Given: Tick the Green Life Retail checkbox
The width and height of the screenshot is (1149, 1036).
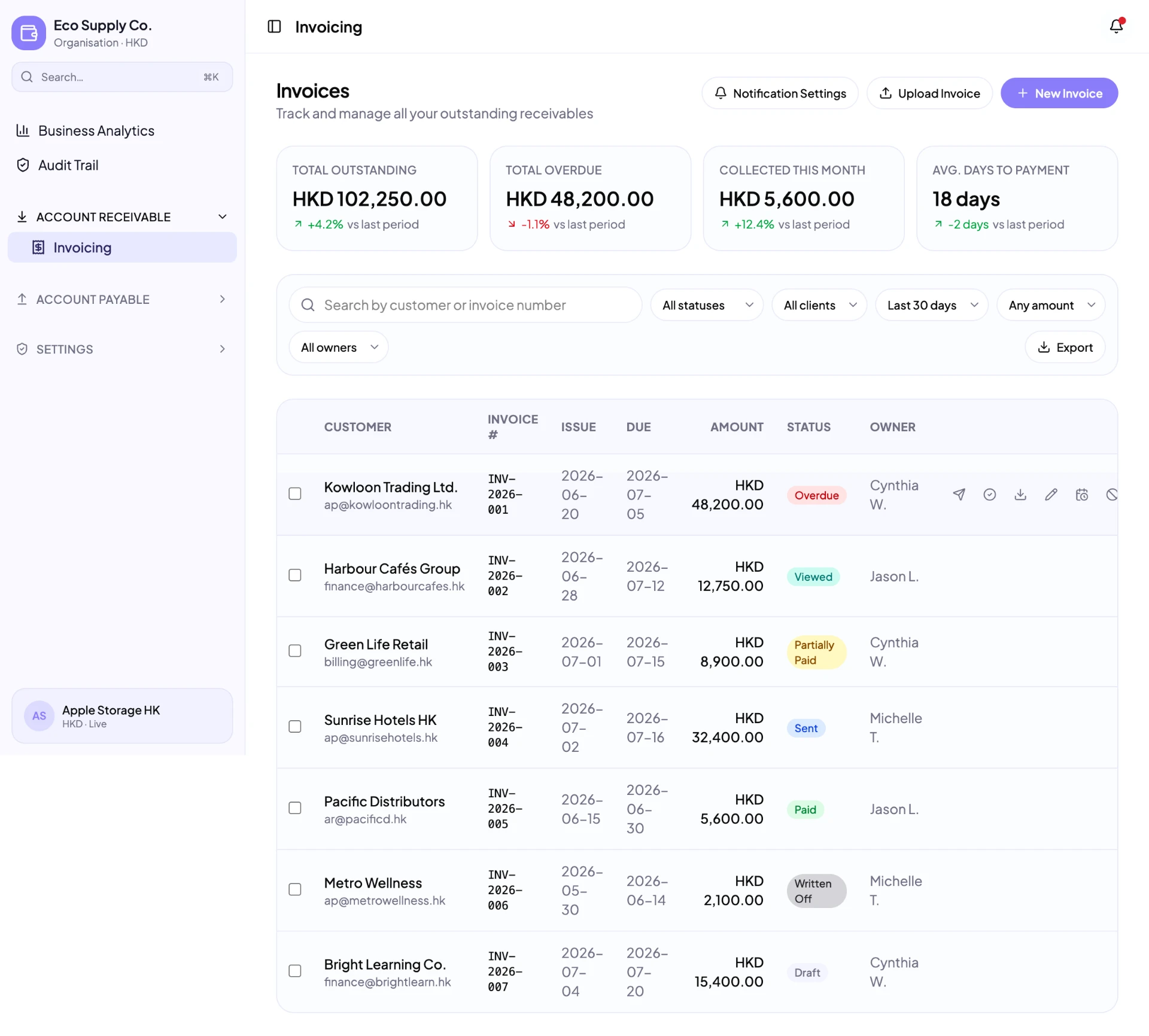Looking at the screenshot, I should [295, 651].
